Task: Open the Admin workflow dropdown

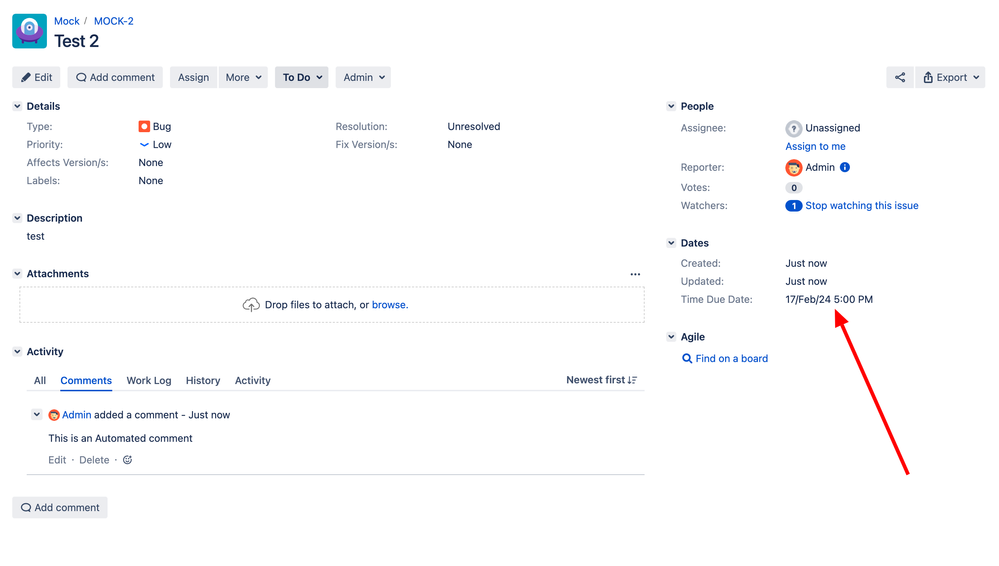Action: pyautogui.click(x=363, y=77)
